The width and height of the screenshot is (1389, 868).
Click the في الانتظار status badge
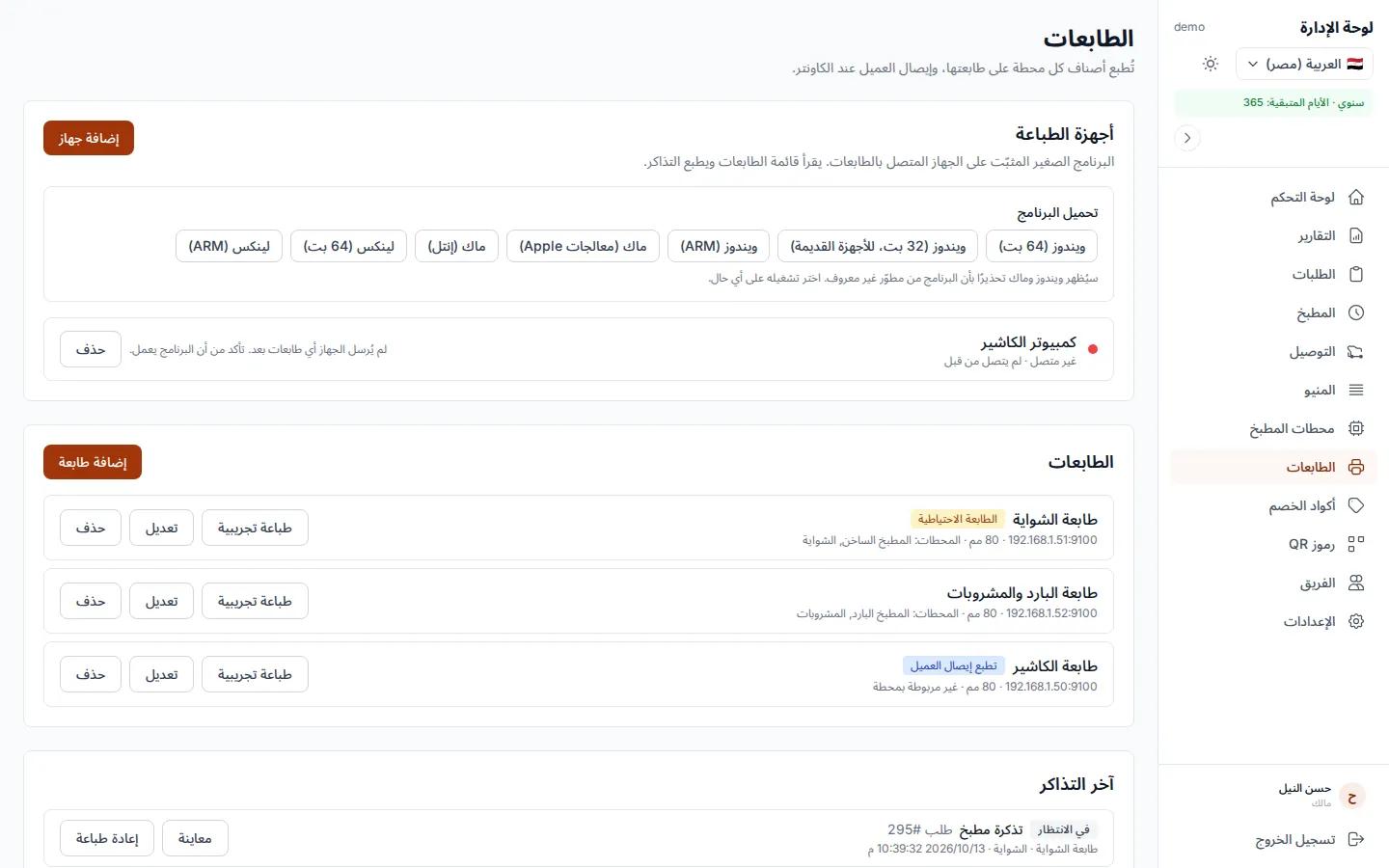click(x=1063, y=829)
